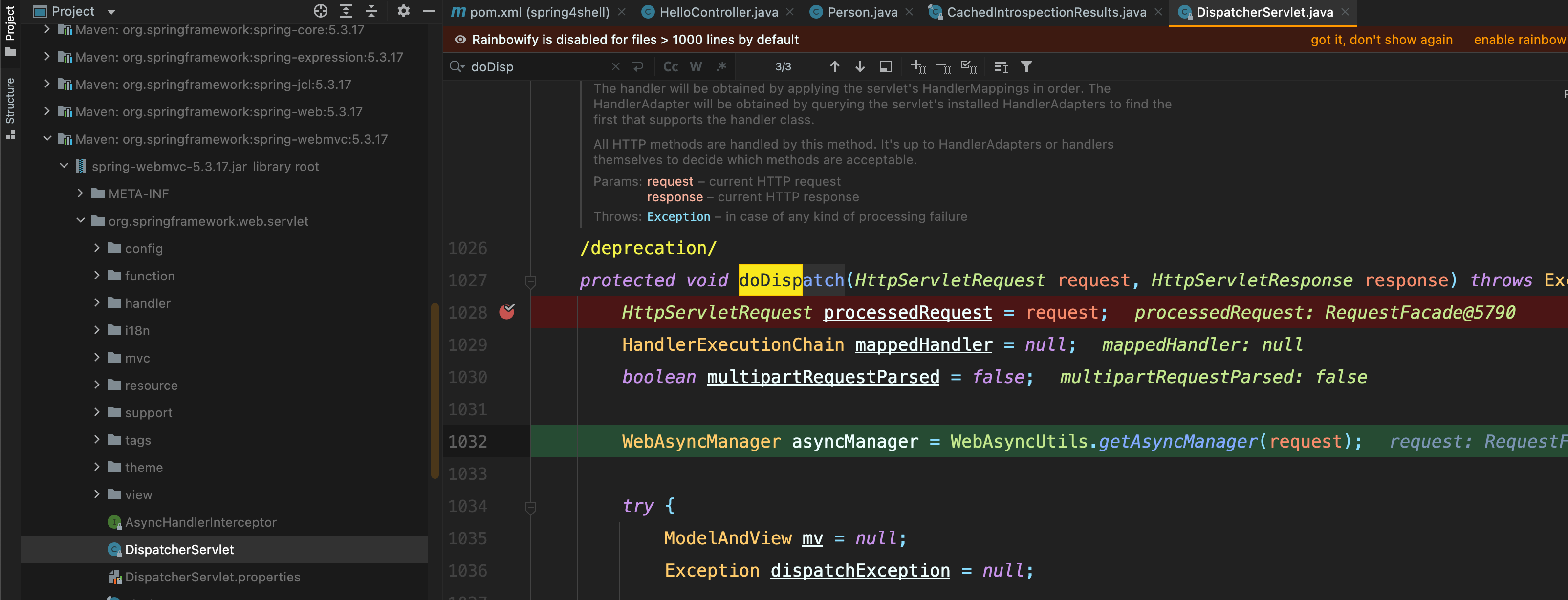
Task: Toggle Words option in find bar
Action: click(697, 67)
